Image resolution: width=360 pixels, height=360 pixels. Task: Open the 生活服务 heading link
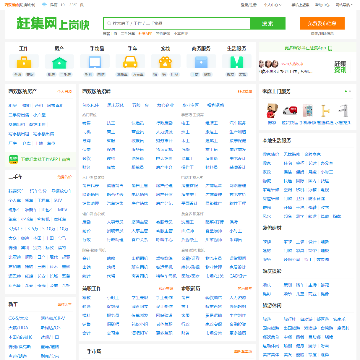point(237,48)
